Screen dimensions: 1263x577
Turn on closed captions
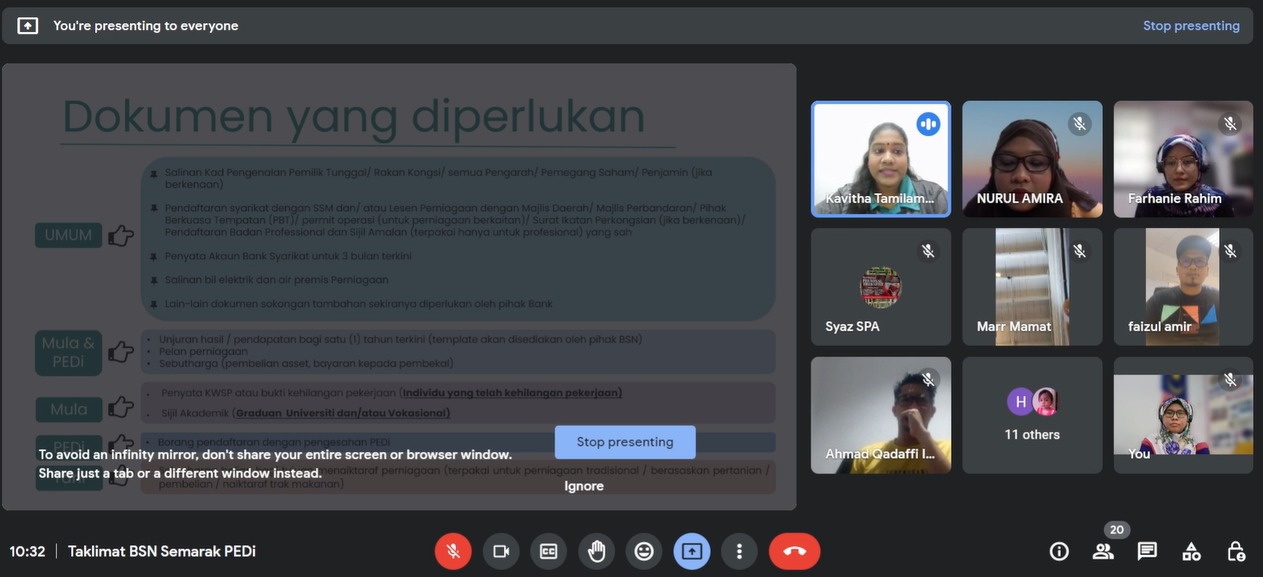click(548, 551)
